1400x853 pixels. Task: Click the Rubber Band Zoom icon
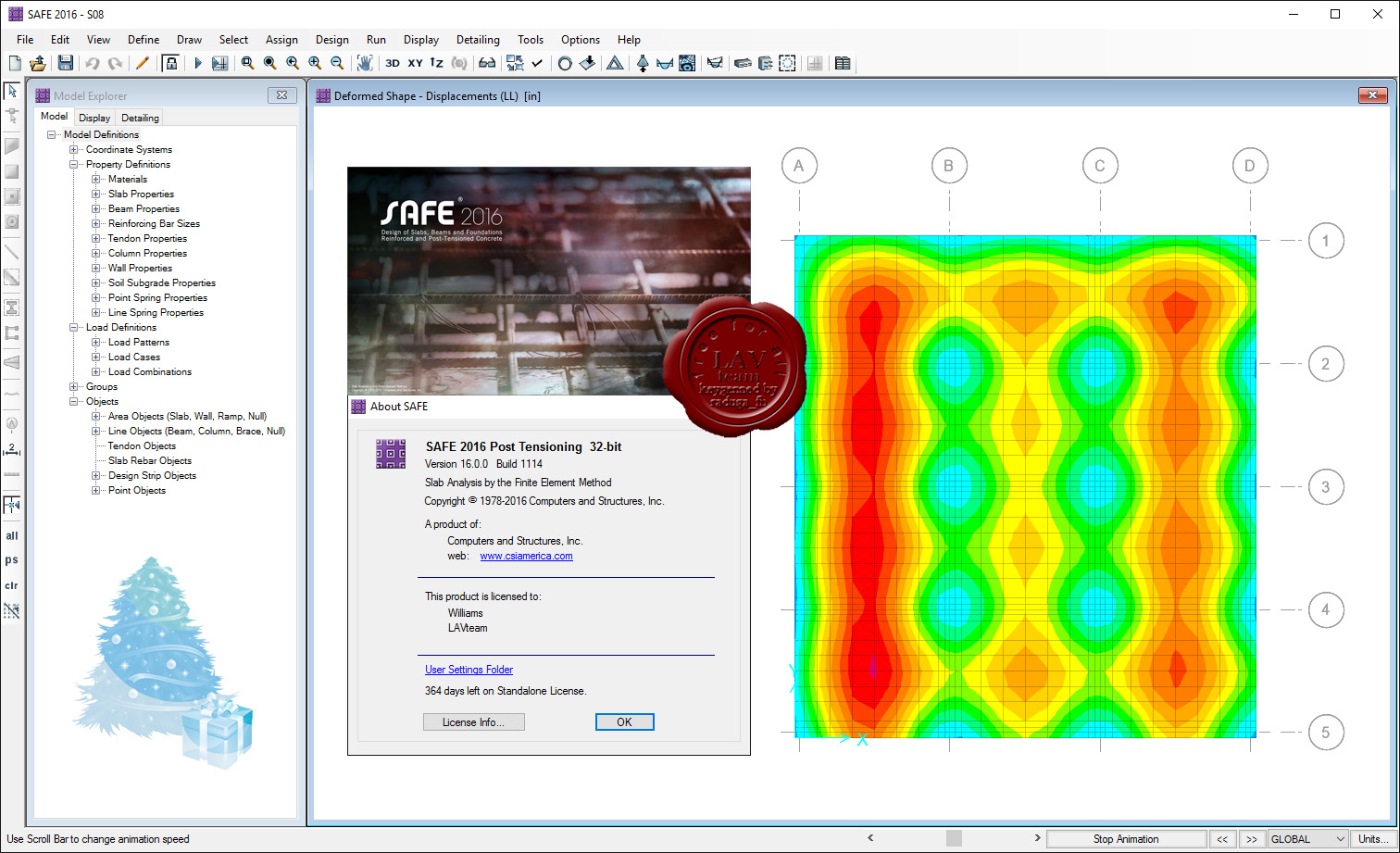(x=247, y=63)
